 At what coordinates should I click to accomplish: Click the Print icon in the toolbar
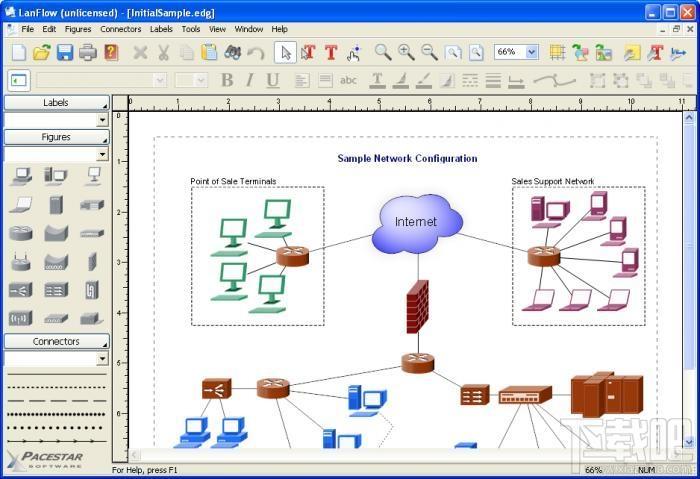click(88, 52)
